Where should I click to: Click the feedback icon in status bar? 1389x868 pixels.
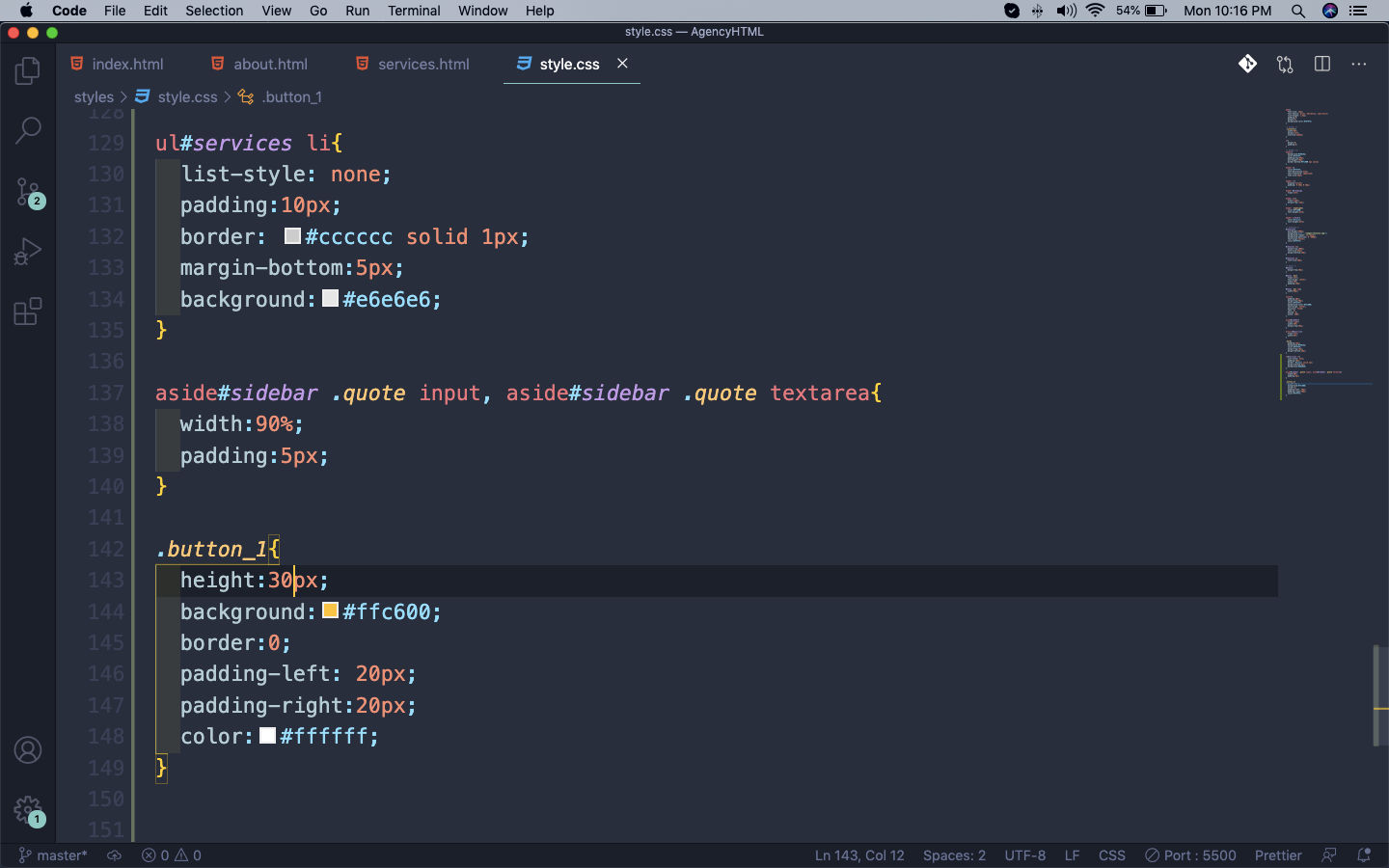(x=1329, y=855)
